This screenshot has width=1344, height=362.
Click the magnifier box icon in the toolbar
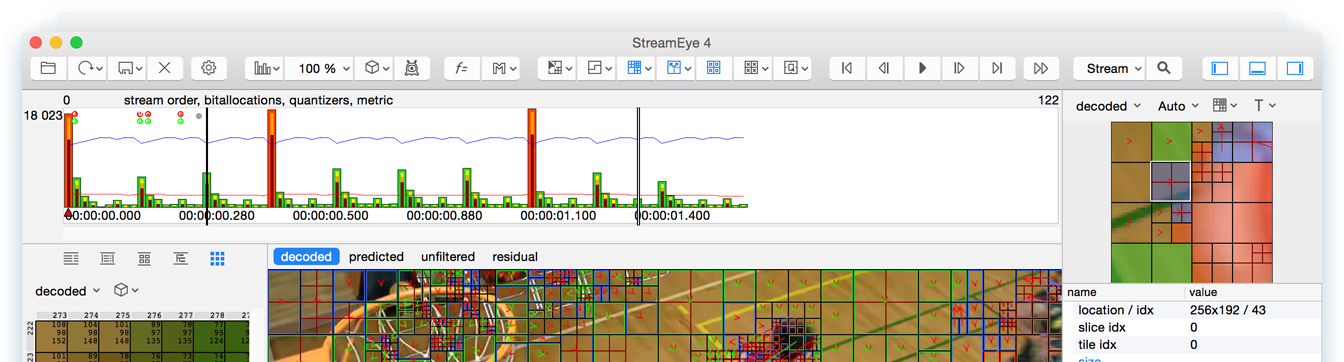click(x=792, y=68)
